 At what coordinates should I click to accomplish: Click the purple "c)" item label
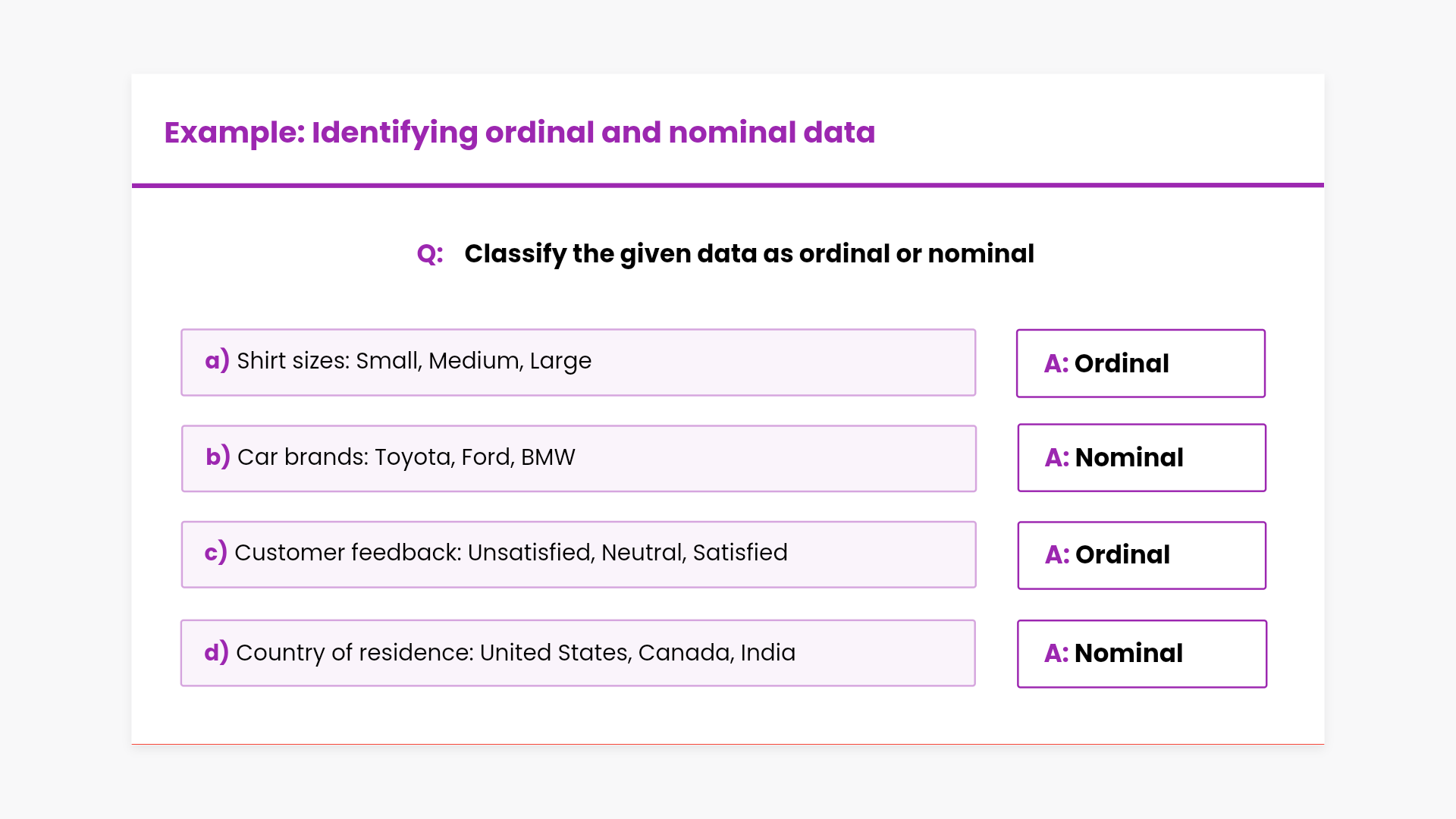point(216,553)
